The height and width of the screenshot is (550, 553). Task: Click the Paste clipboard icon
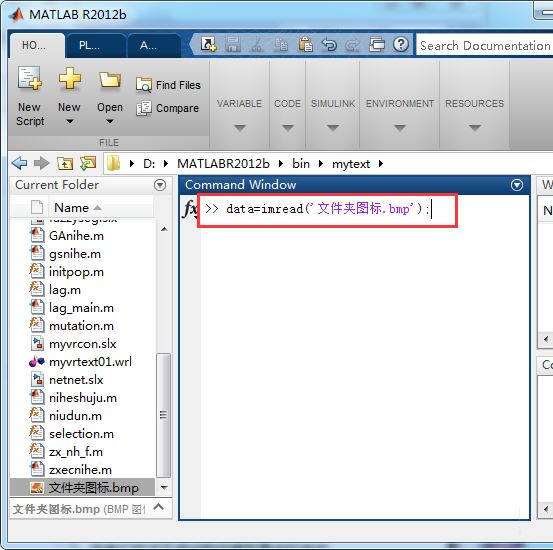[305, 45]
